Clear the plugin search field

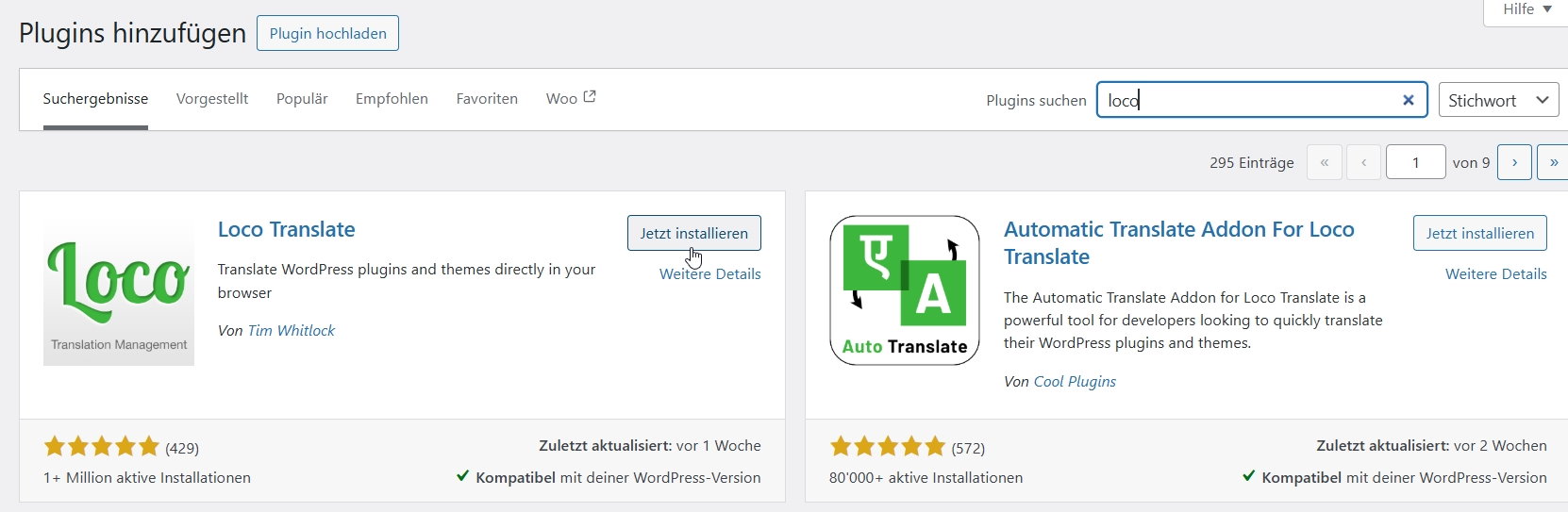(1408, 100)
